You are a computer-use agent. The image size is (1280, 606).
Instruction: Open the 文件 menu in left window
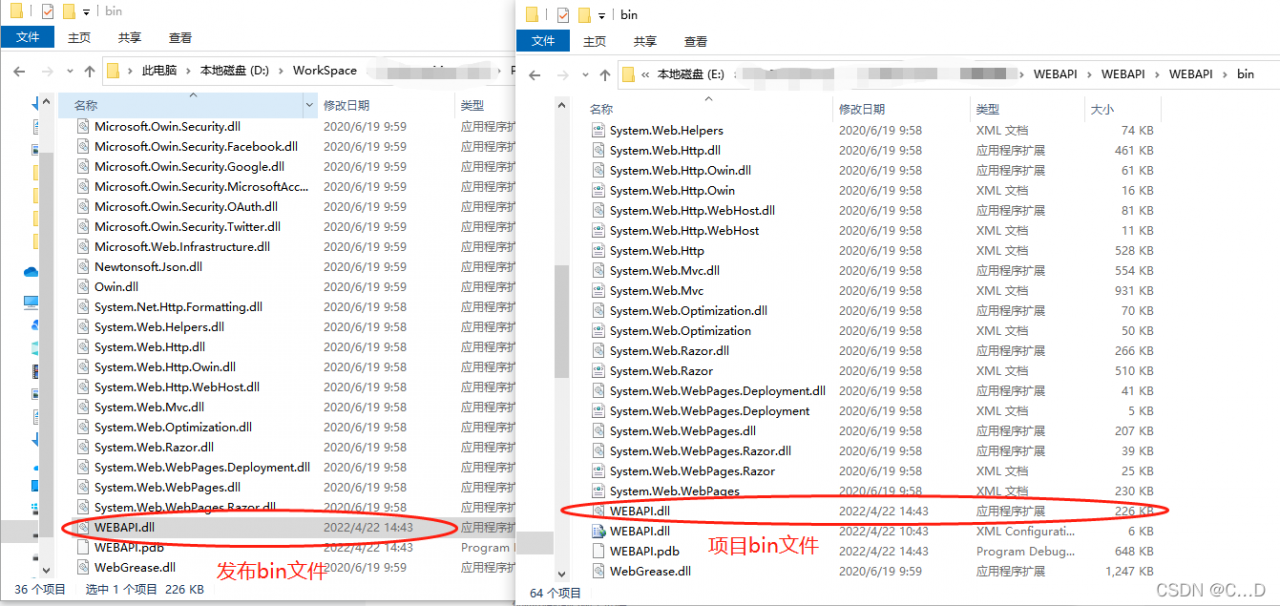pos(28,37)
